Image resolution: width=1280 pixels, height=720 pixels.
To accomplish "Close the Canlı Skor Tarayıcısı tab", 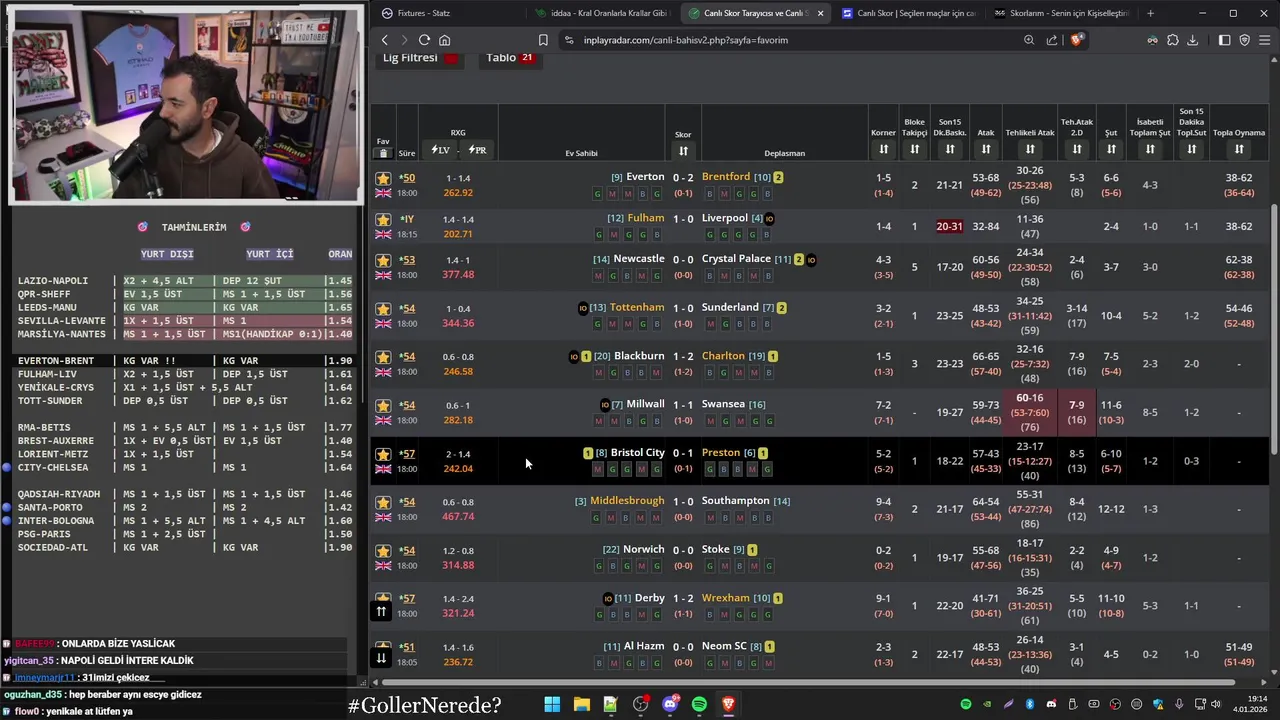I will [821, 13].
